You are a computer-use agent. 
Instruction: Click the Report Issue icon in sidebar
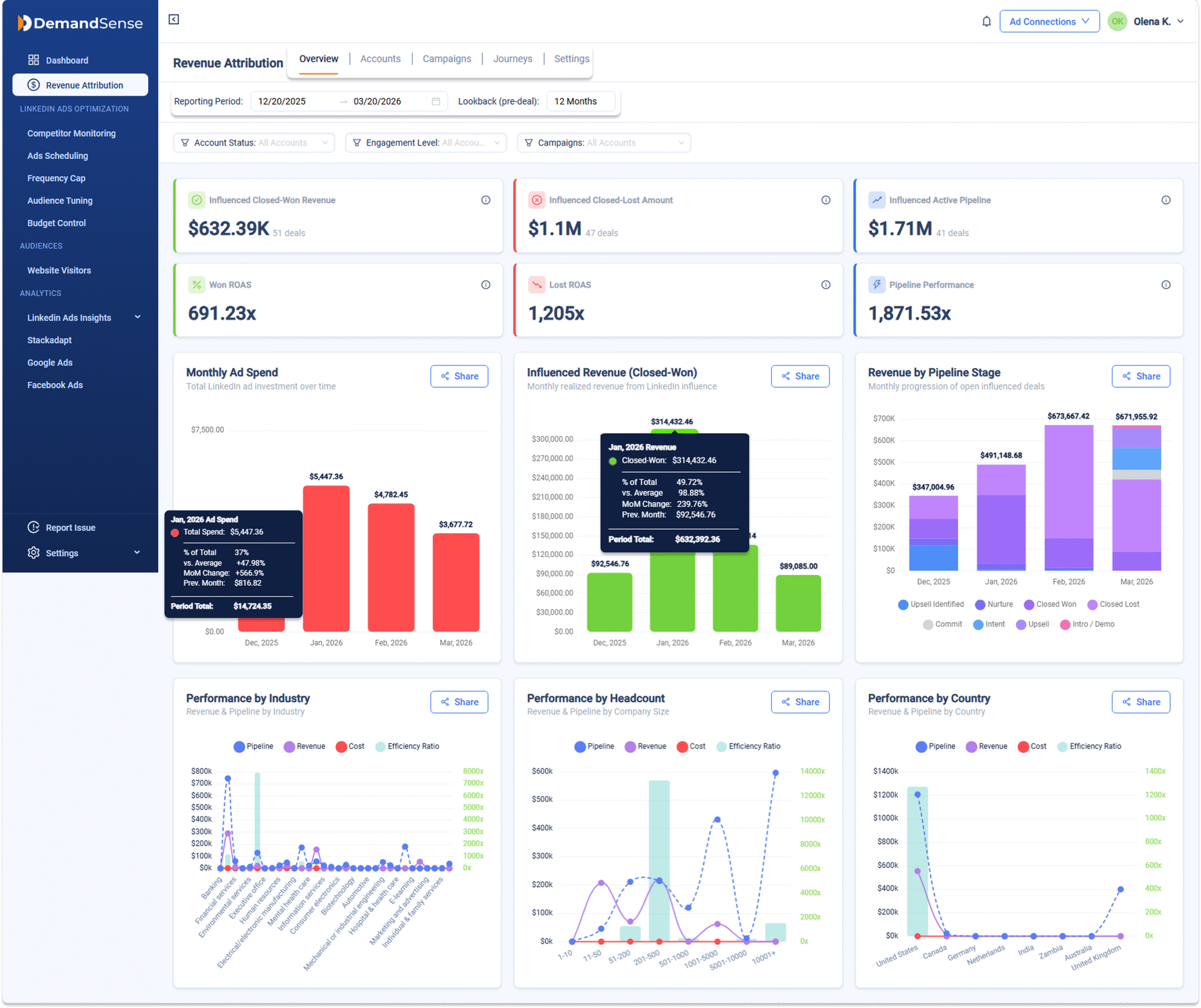pyautogui.click(x=34, y=527)
